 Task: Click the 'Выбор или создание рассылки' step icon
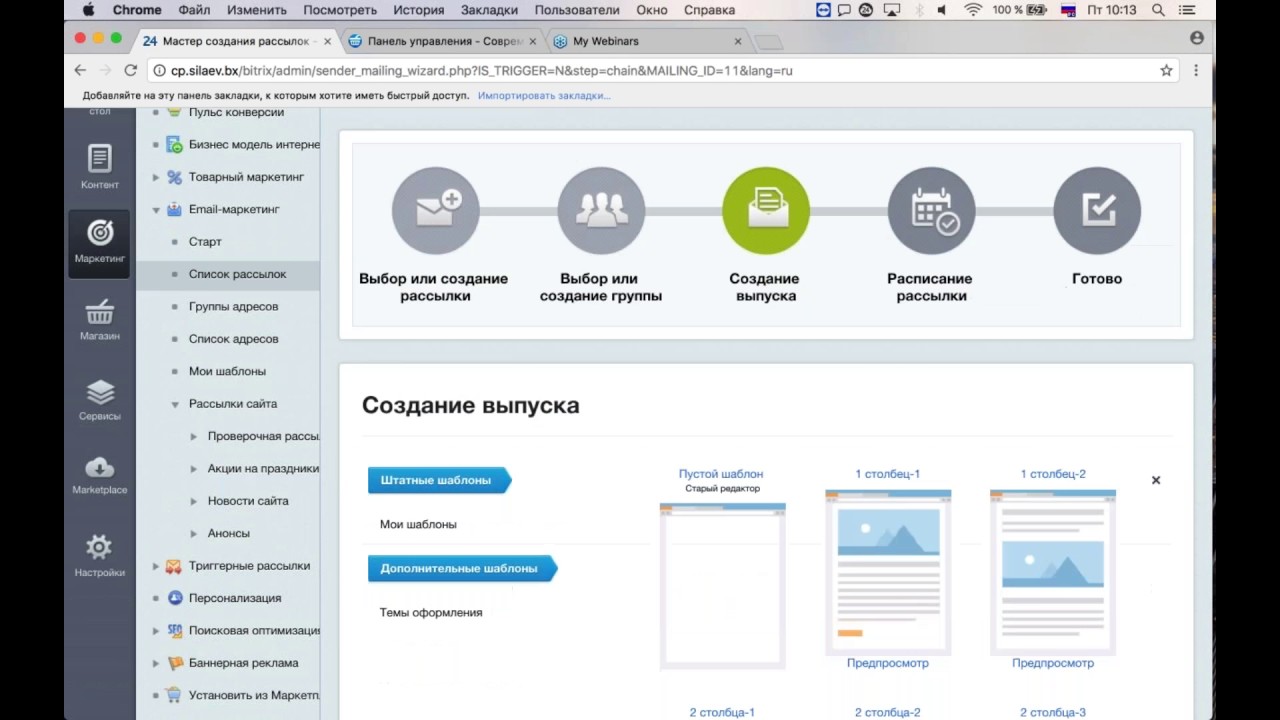pos(435,211)
